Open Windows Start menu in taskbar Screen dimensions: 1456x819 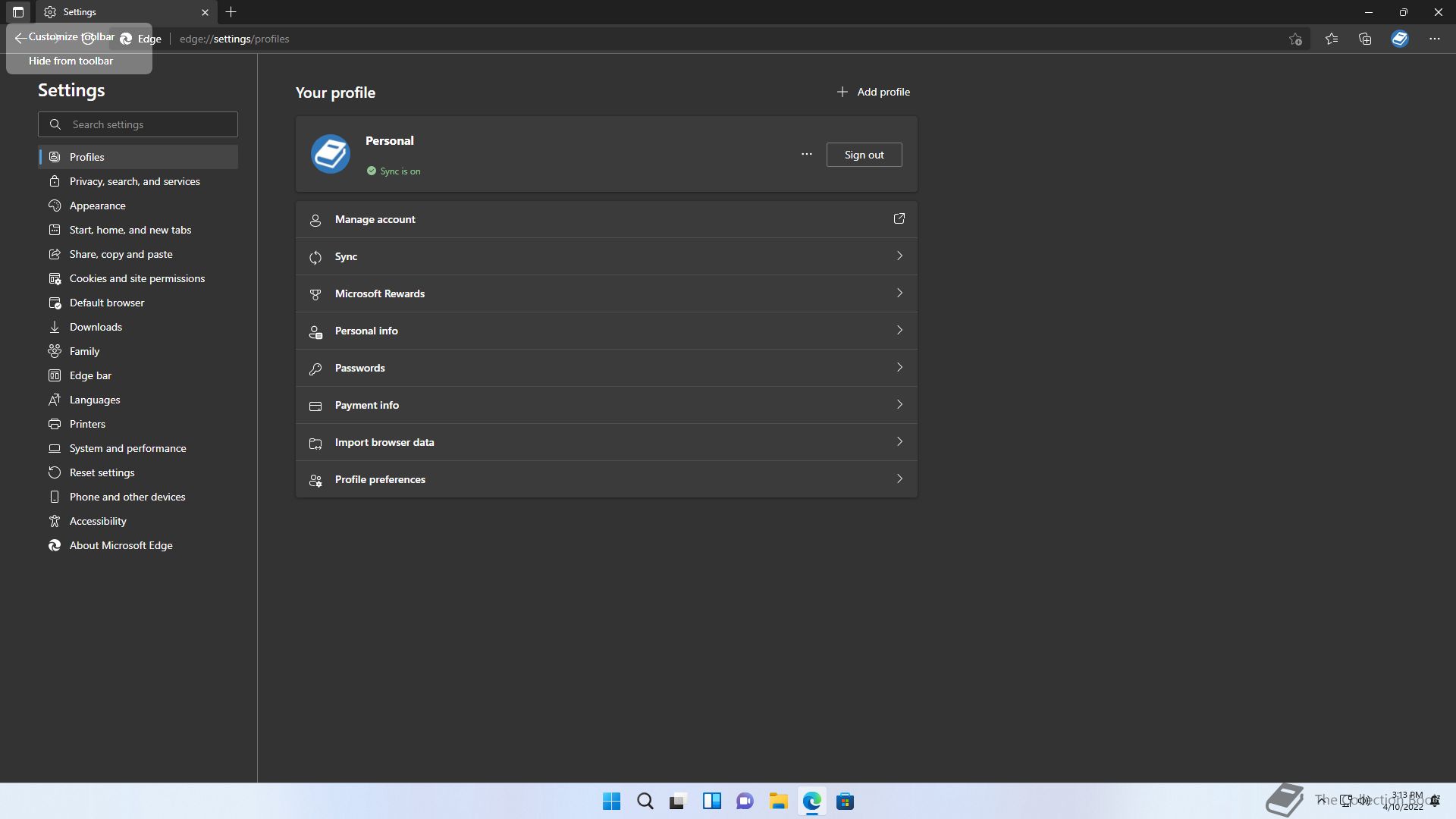tap(611, 802)
